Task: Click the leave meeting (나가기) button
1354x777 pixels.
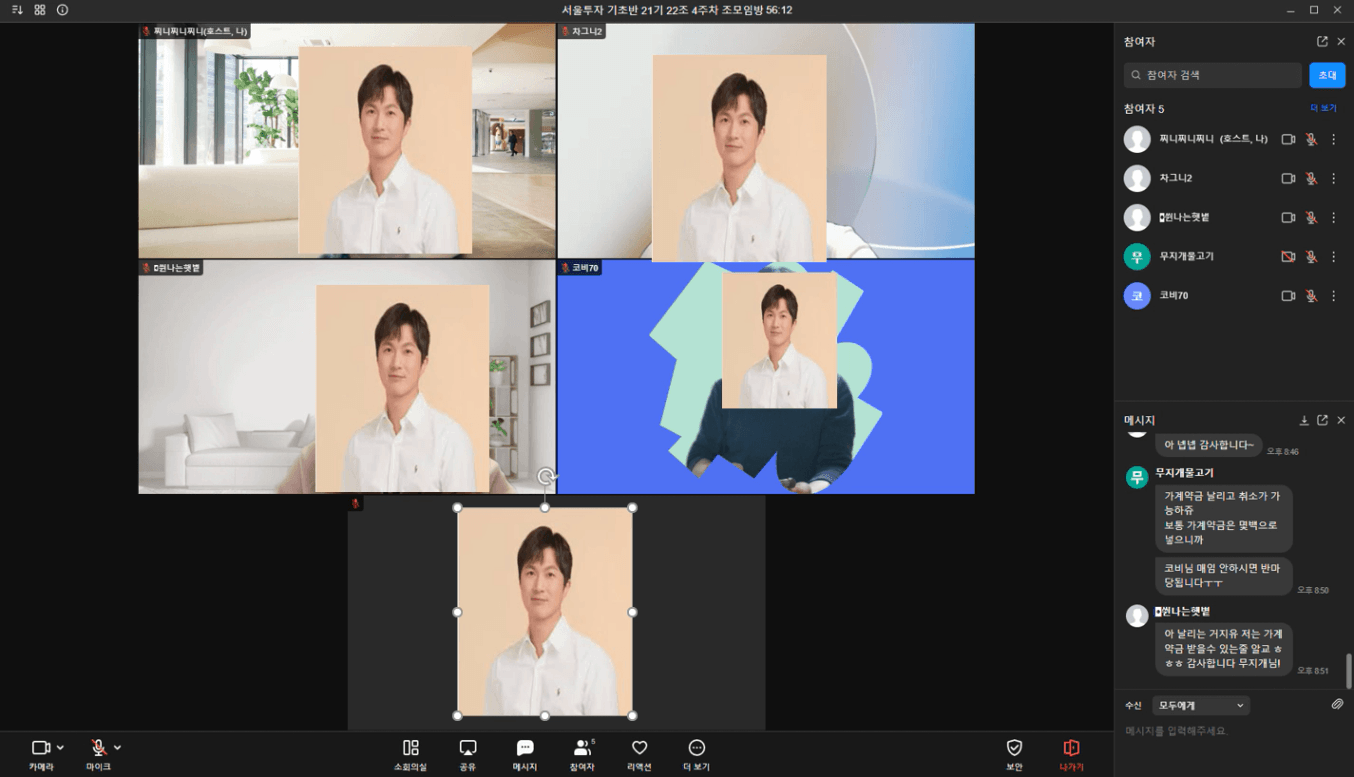Action: [1071, 749]
